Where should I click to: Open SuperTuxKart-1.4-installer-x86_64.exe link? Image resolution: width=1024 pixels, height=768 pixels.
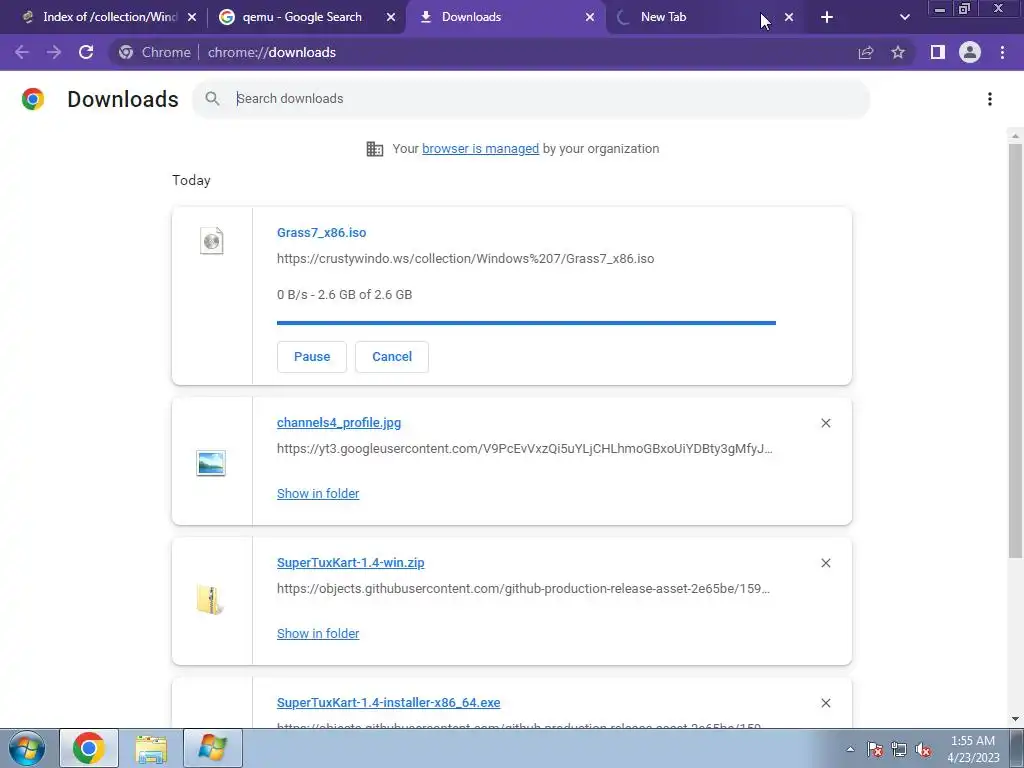(389, 703)
